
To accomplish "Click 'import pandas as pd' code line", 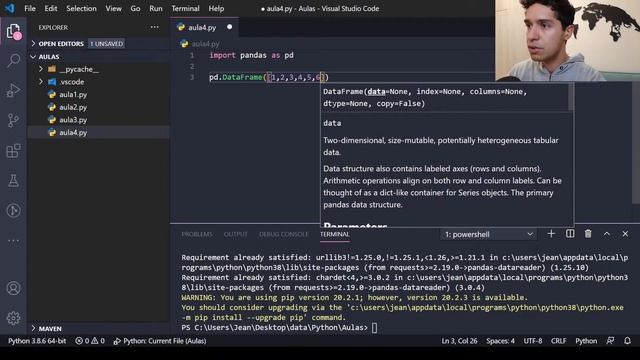I will 251,55.
